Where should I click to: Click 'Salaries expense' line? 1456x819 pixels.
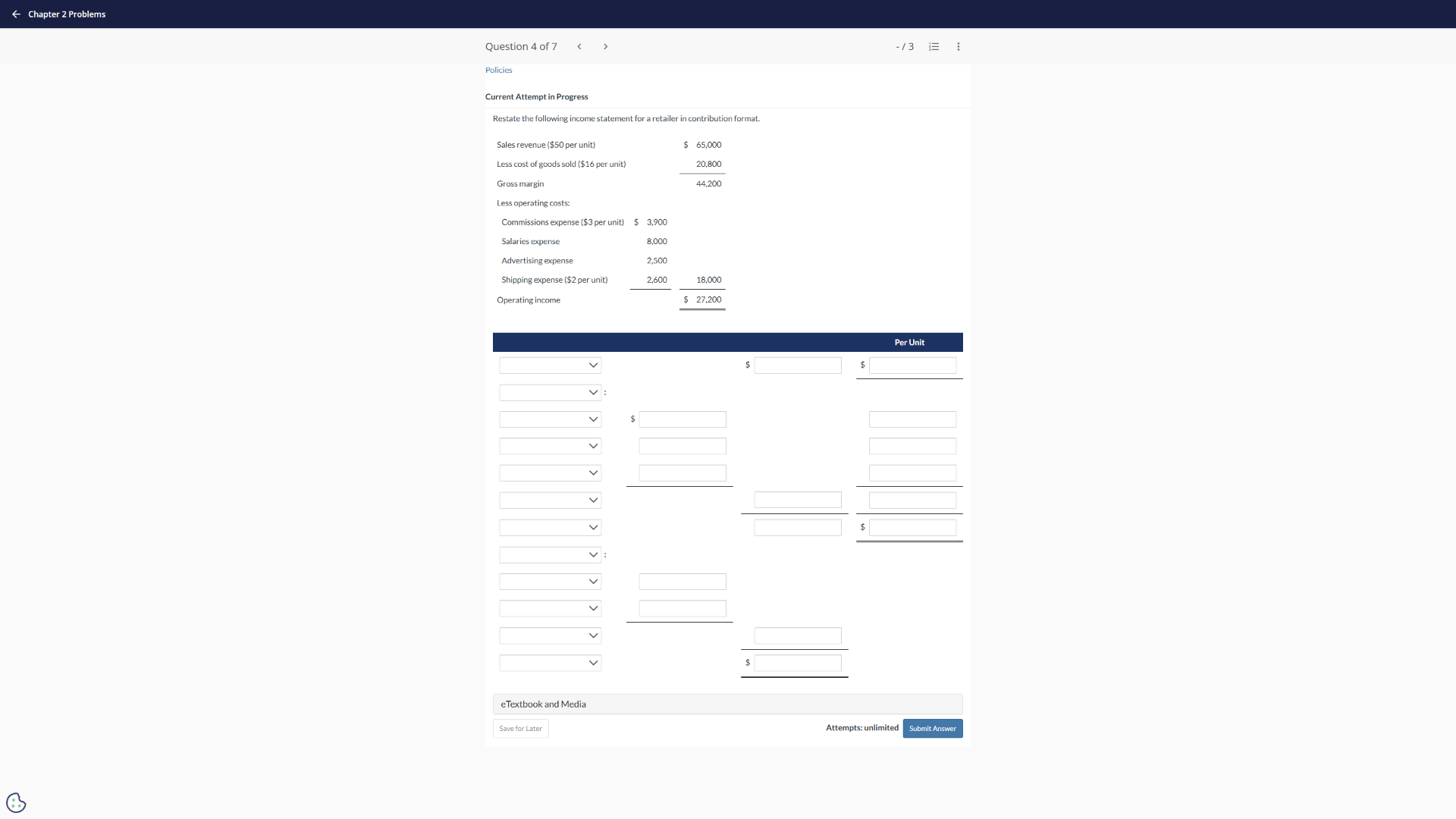(x=531, y=242)
